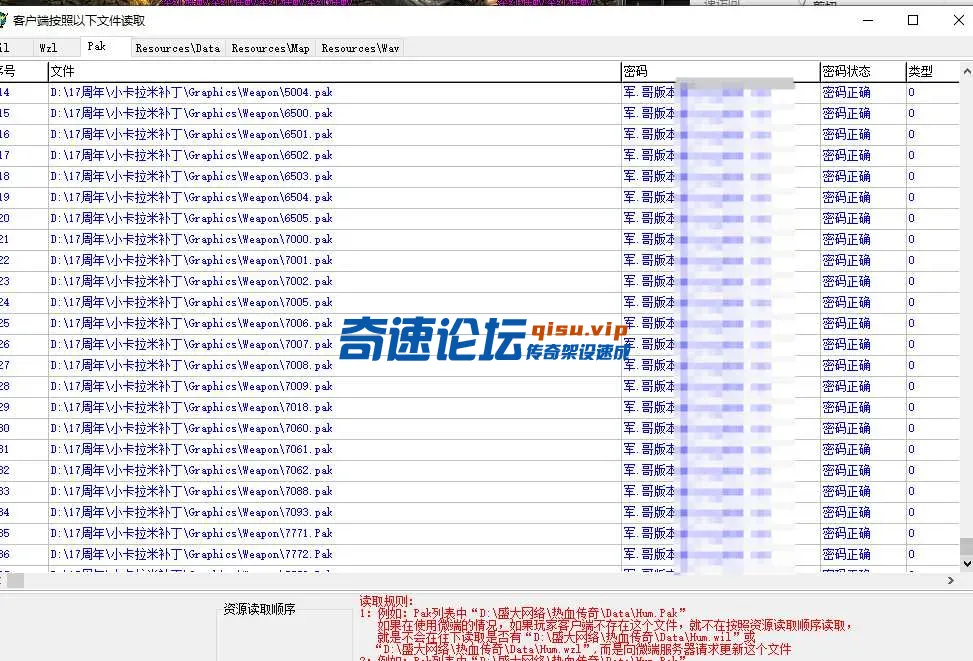The image size is (973, 661).
Task: Select the row for Weapon\6504.pak
Action: tap(480, 197)
